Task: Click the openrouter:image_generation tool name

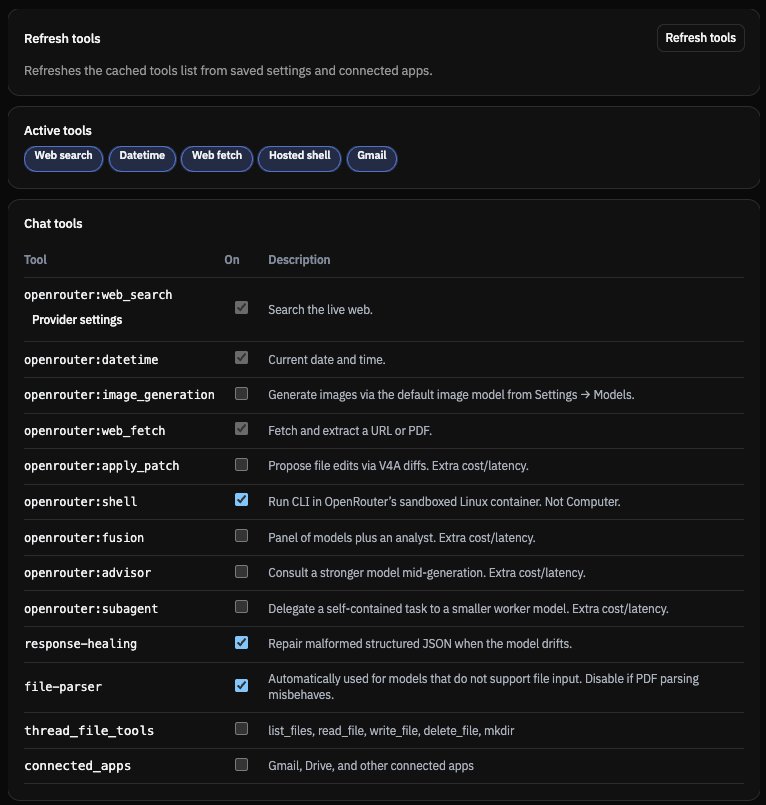Action: (x=119, y=395)
